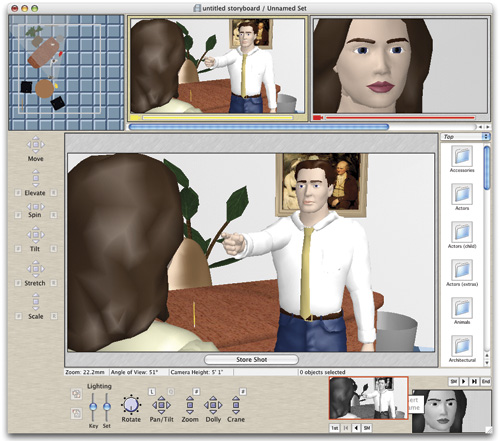This screenshot has height=441, width=500.
Task: Toggle the R button right of Spin
Action: (53, 215)
